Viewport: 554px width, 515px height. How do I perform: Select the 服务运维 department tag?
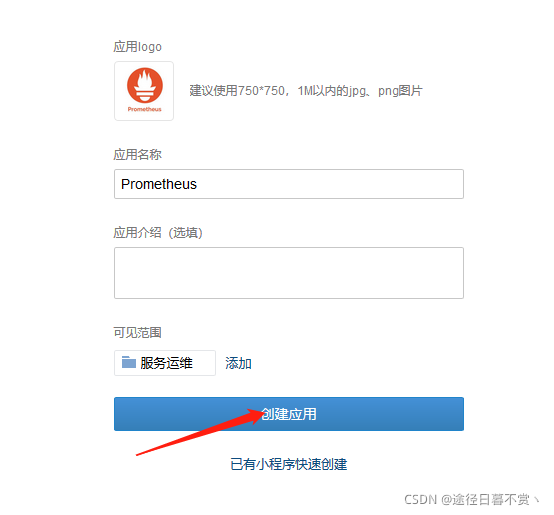(165, 363)
